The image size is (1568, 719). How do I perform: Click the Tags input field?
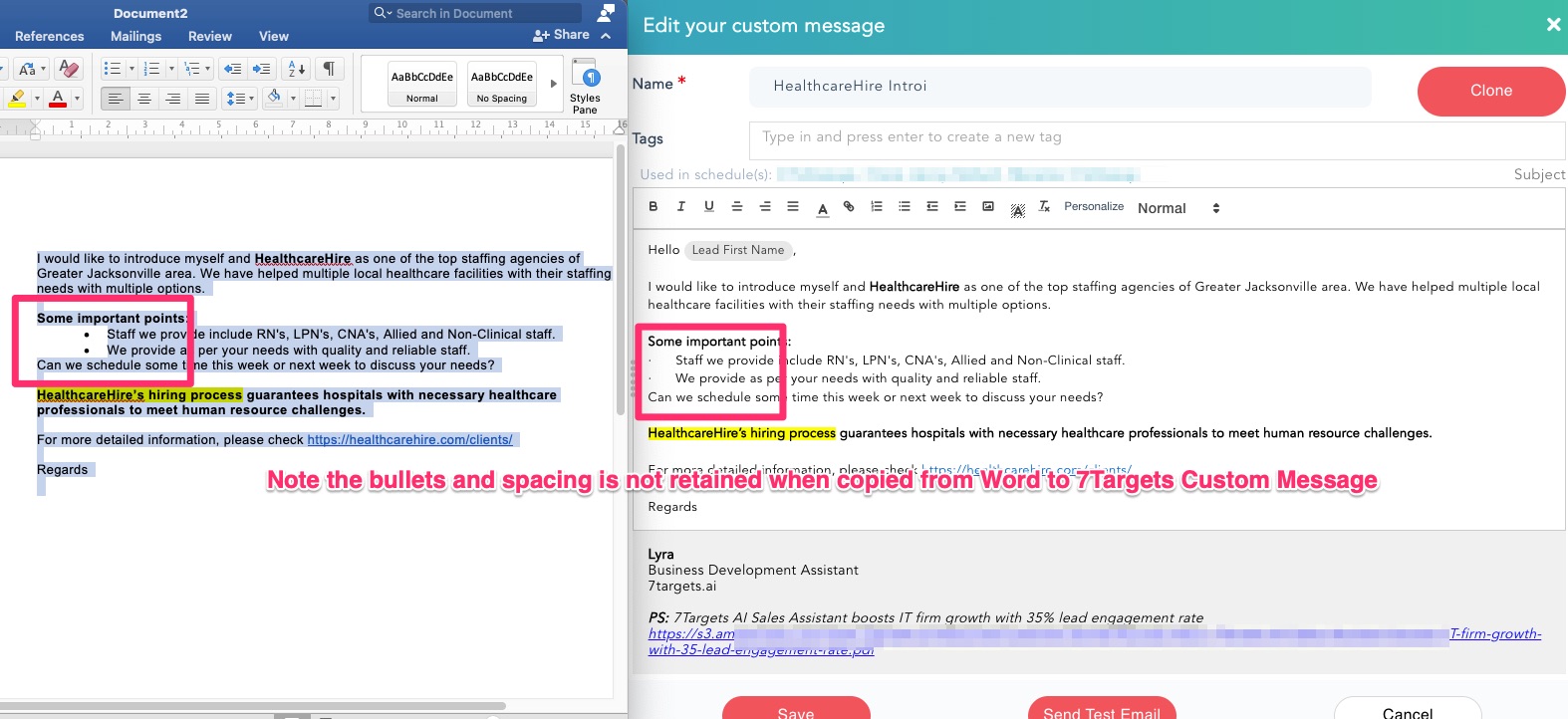tap(1156, 137)
